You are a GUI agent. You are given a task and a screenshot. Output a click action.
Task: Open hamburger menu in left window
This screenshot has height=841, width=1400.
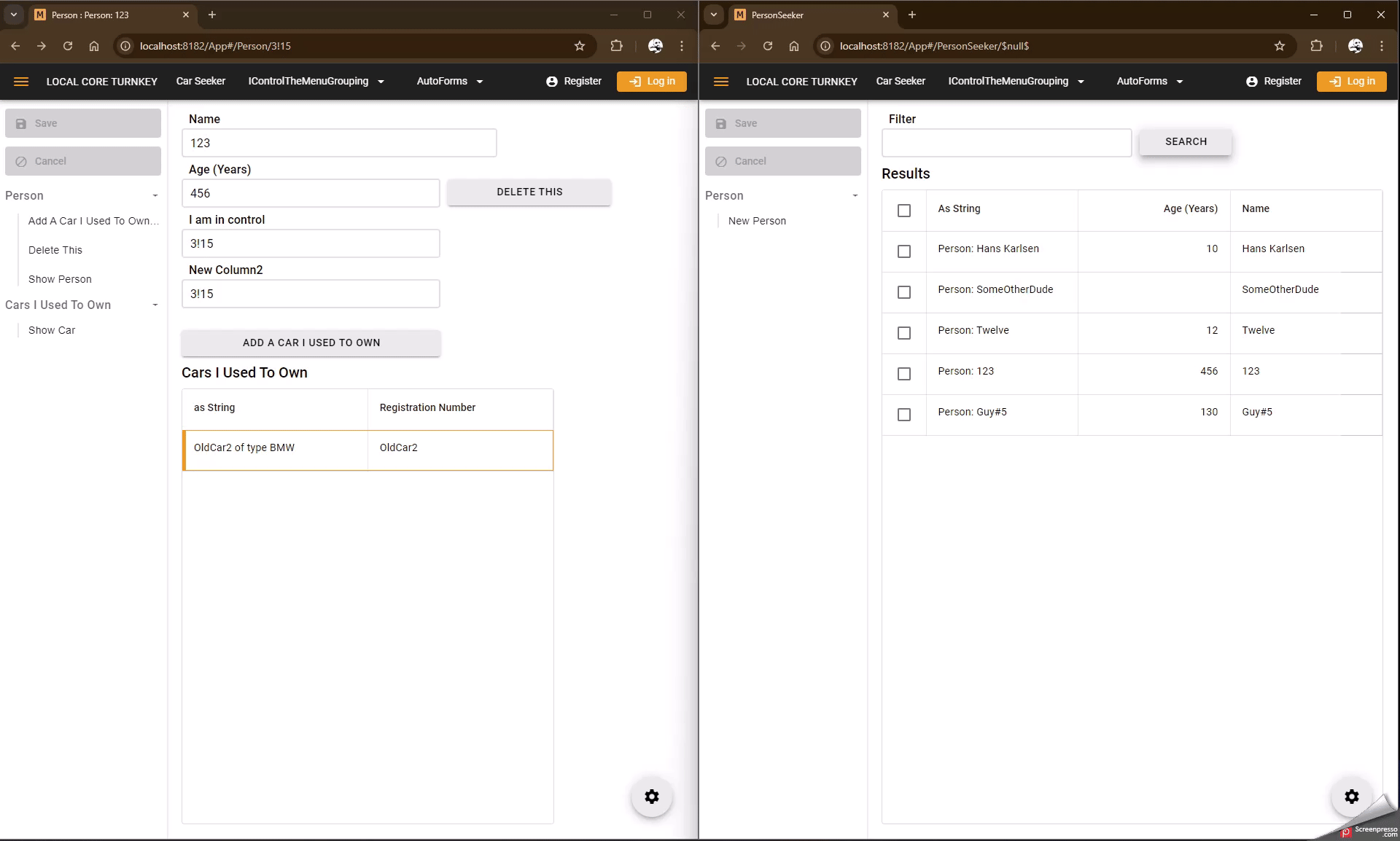21,82
